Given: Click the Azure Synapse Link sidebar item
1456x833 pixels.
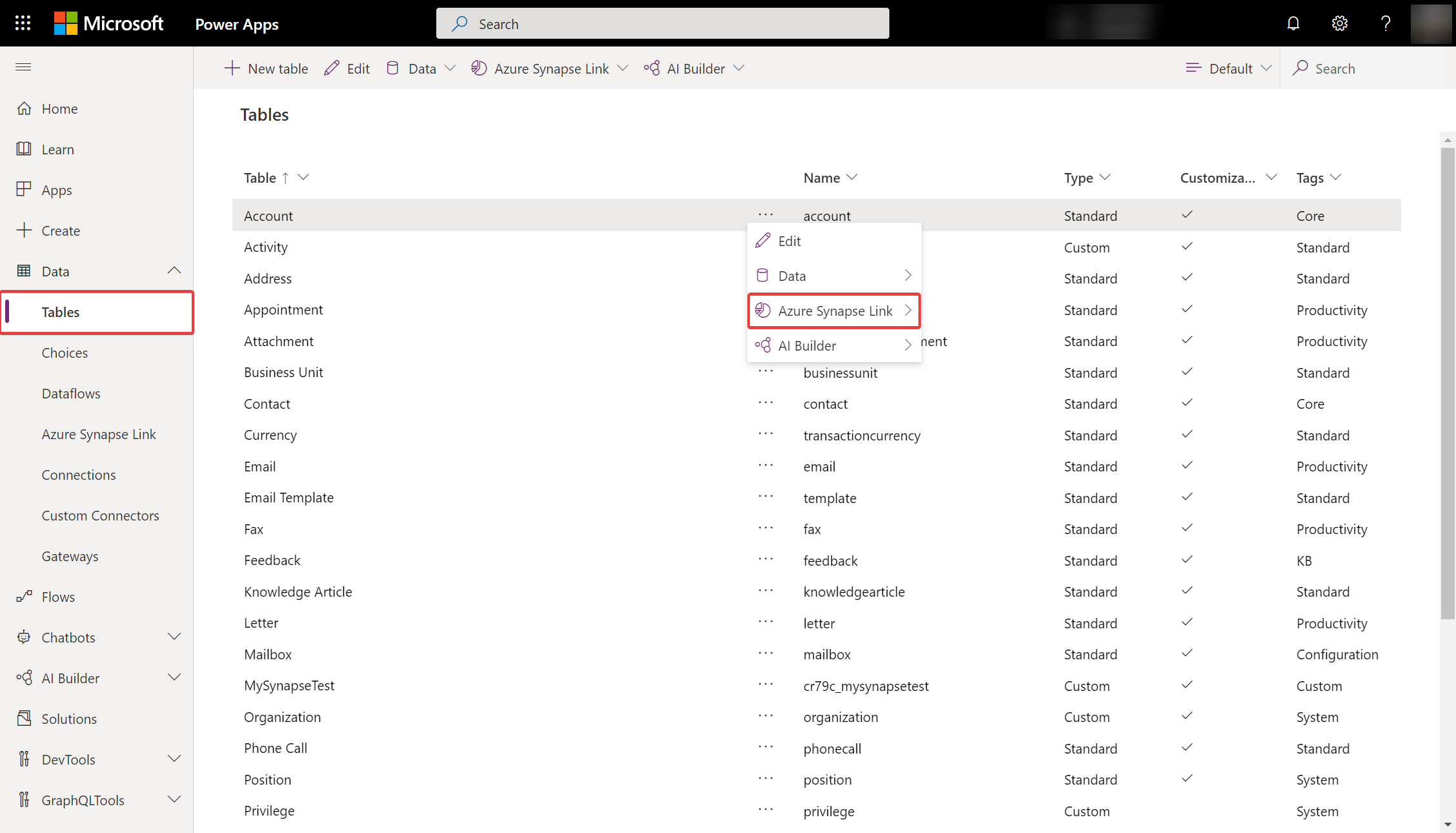Looking at the screenshot, I should click(97, 433).
